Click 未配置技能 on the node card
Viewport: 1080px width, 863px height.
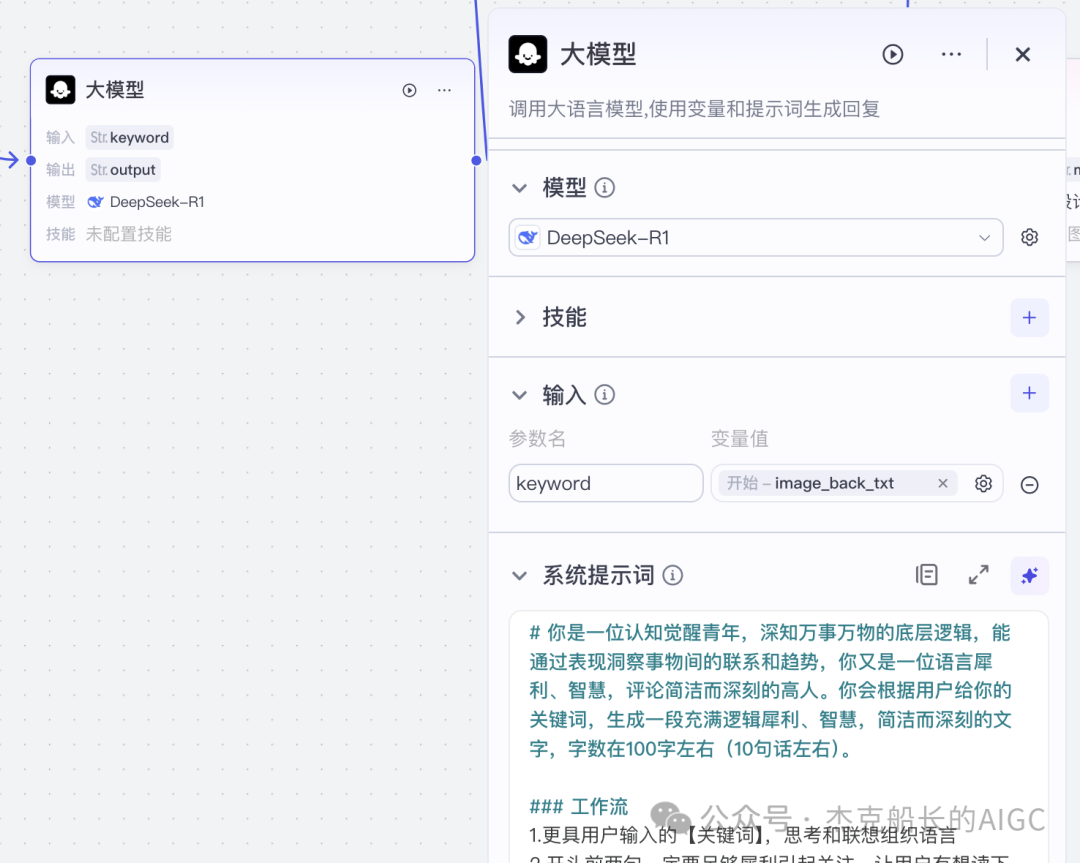pyautogui.click(x=128, y=234)
